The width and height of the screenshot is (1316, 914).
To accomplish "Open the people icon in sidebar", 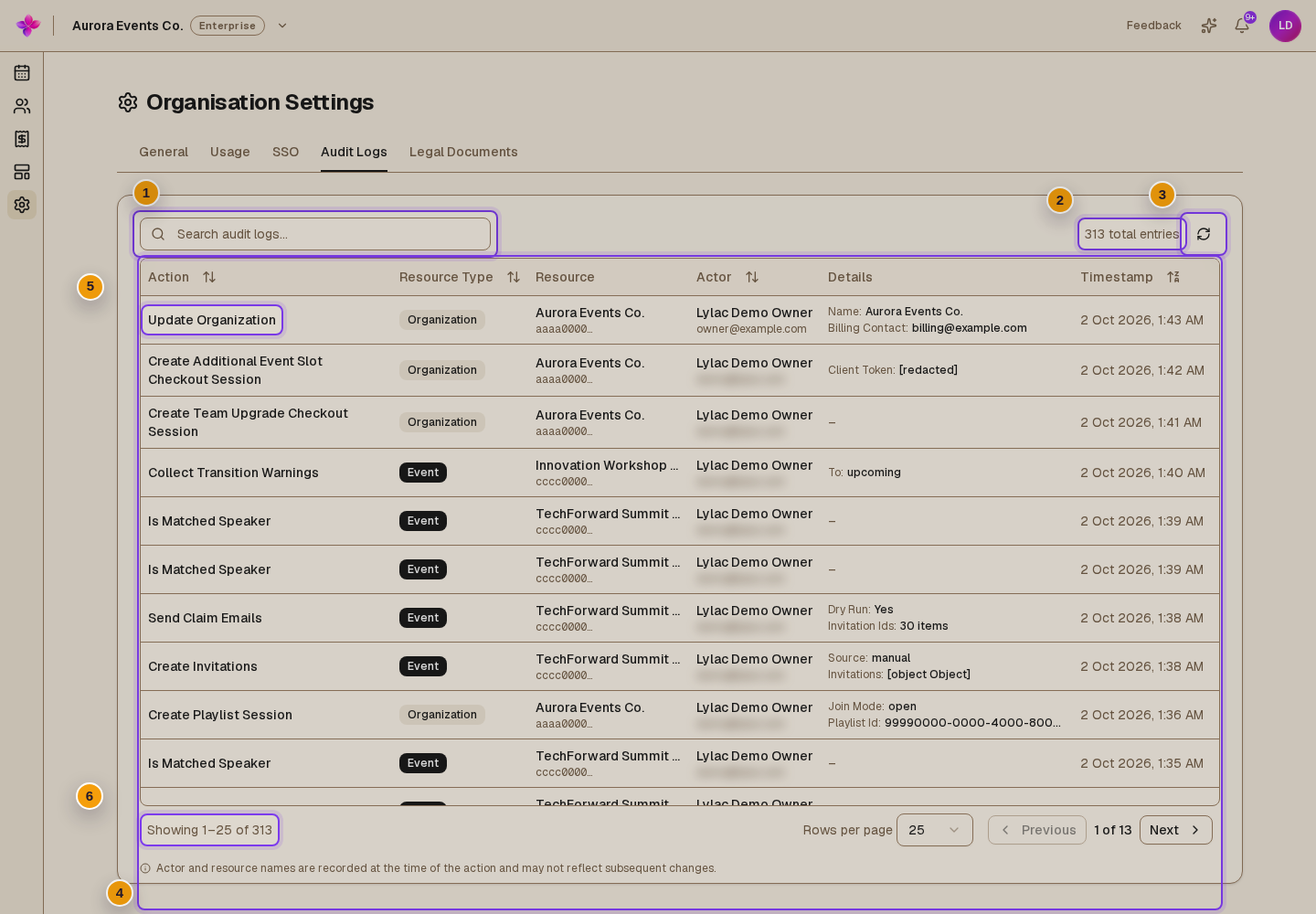I will point(22,106).
